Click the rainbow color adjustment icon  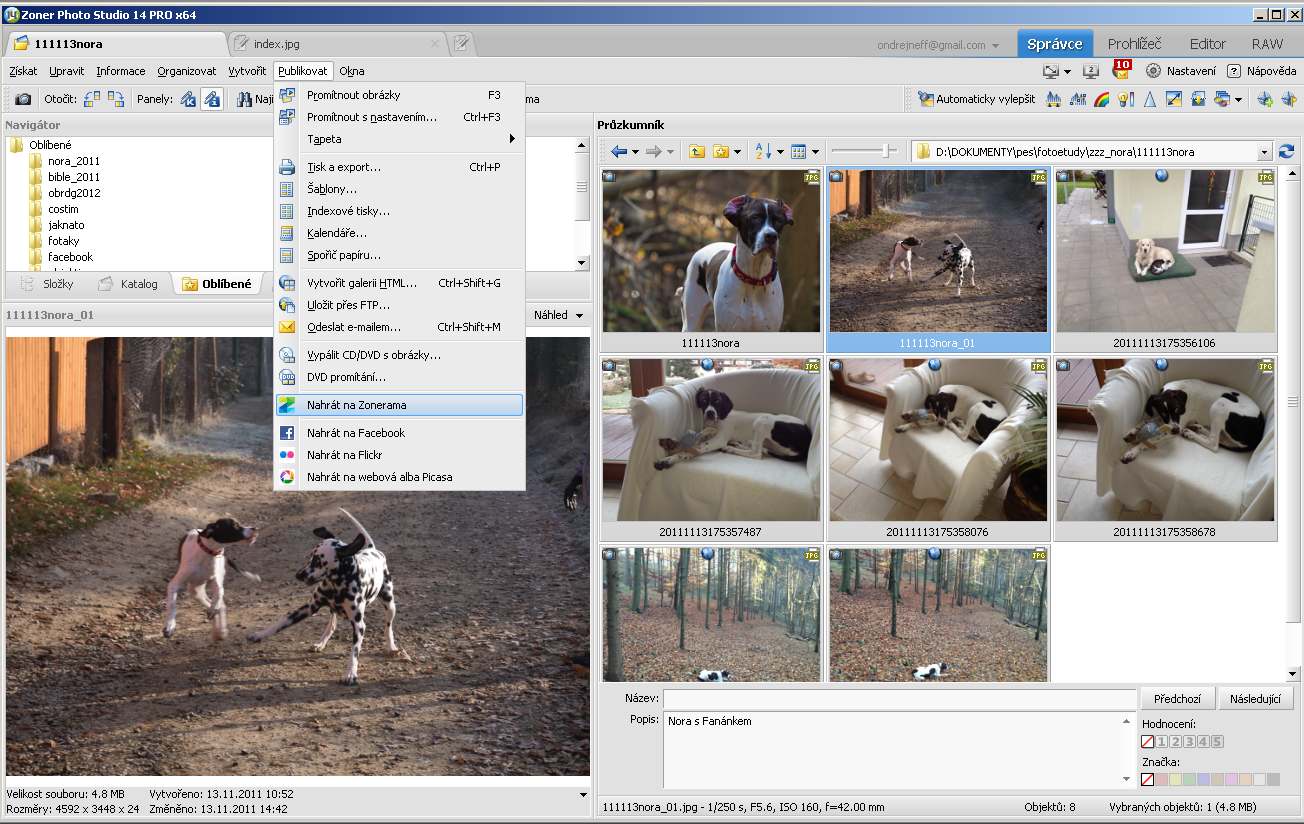pyautogui.click(x=1102, y=99)
